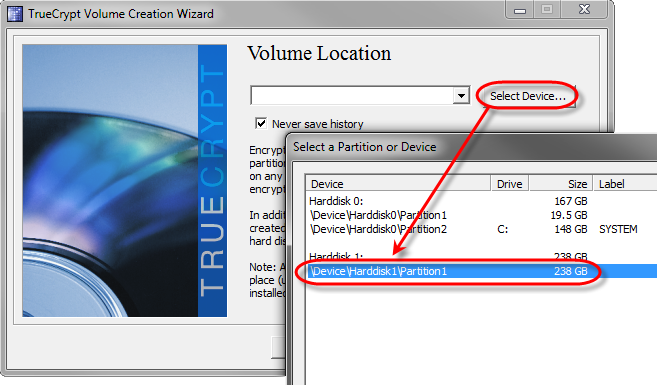This screenshot has width=657, height=385.
Task: Click the 148 GB size cell
Action: [x=571, y=229]
